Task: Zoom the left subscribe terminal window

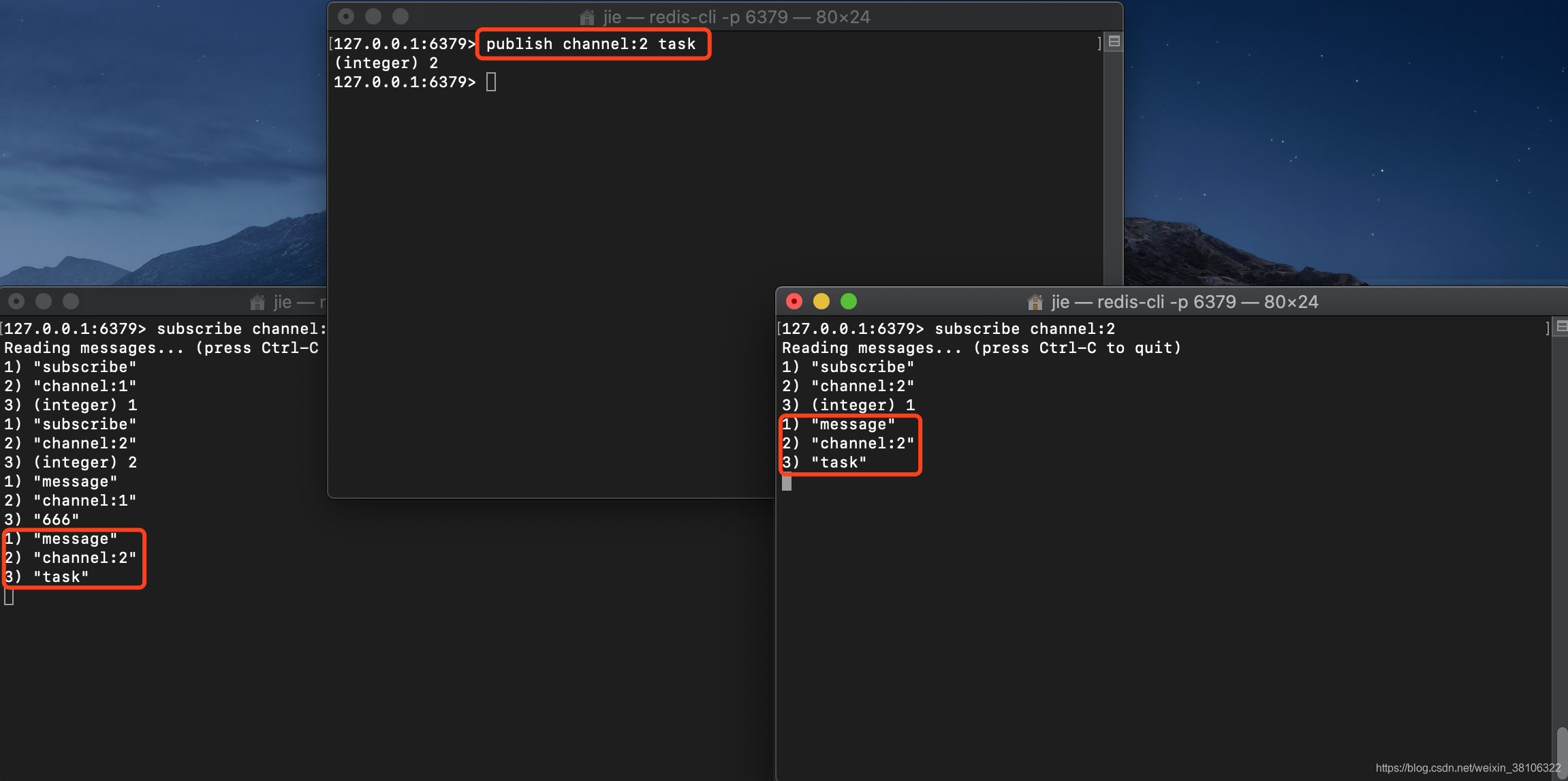Action: pos(71,301)
